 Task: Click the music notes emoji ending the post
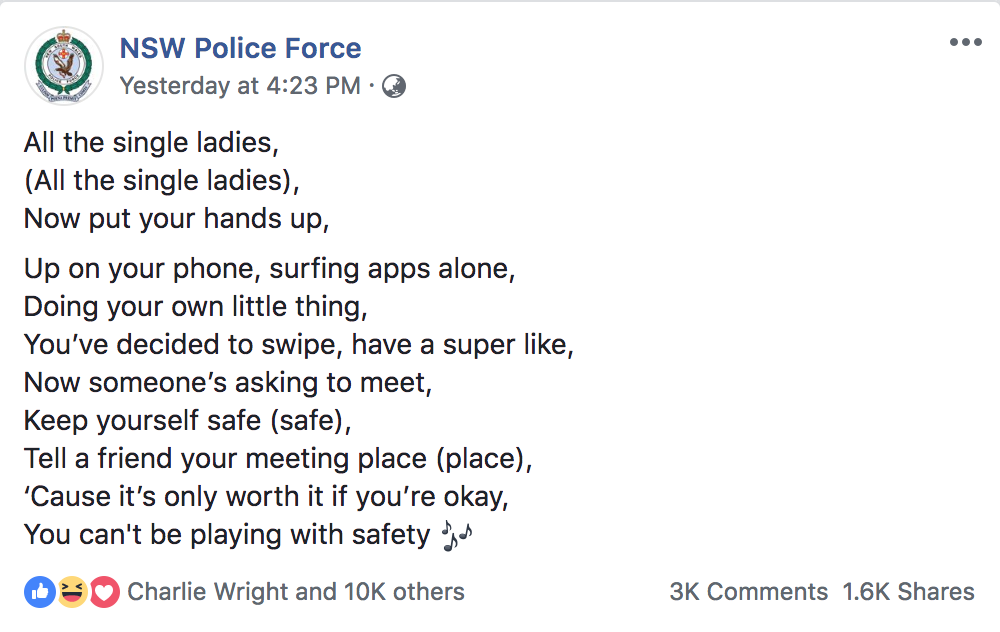coord(455,537)
